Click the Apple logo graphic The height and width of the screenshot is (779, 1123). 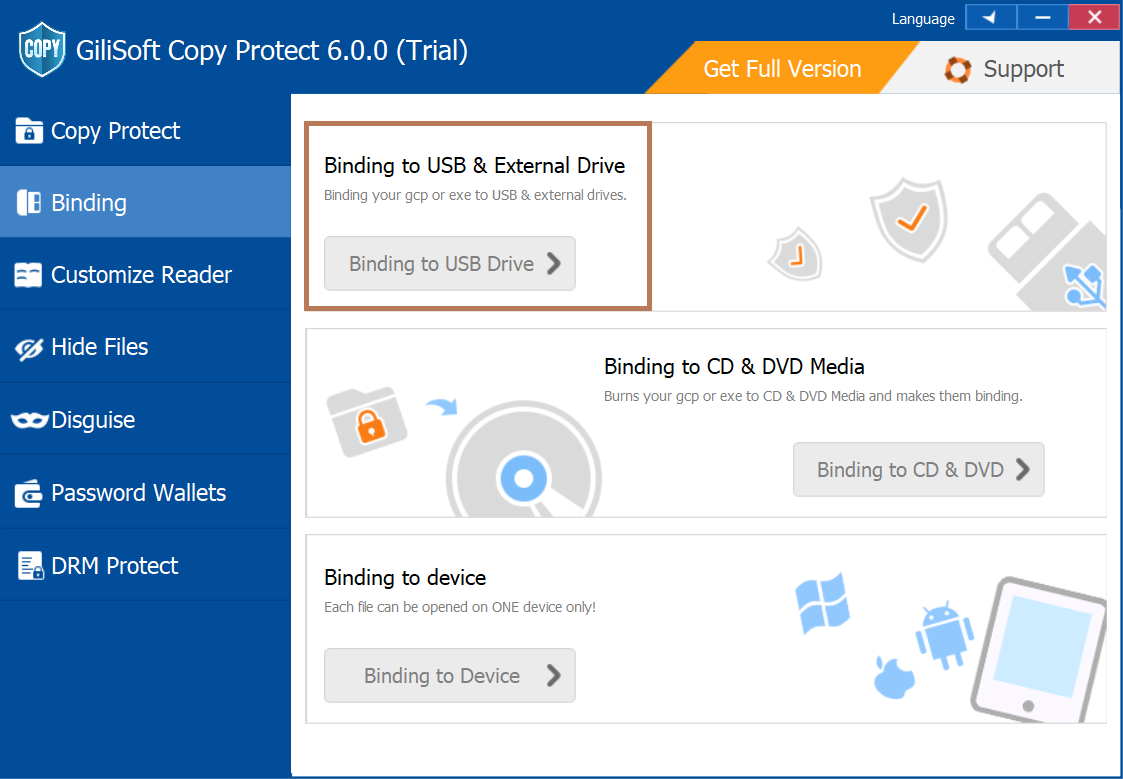[894, 677]
